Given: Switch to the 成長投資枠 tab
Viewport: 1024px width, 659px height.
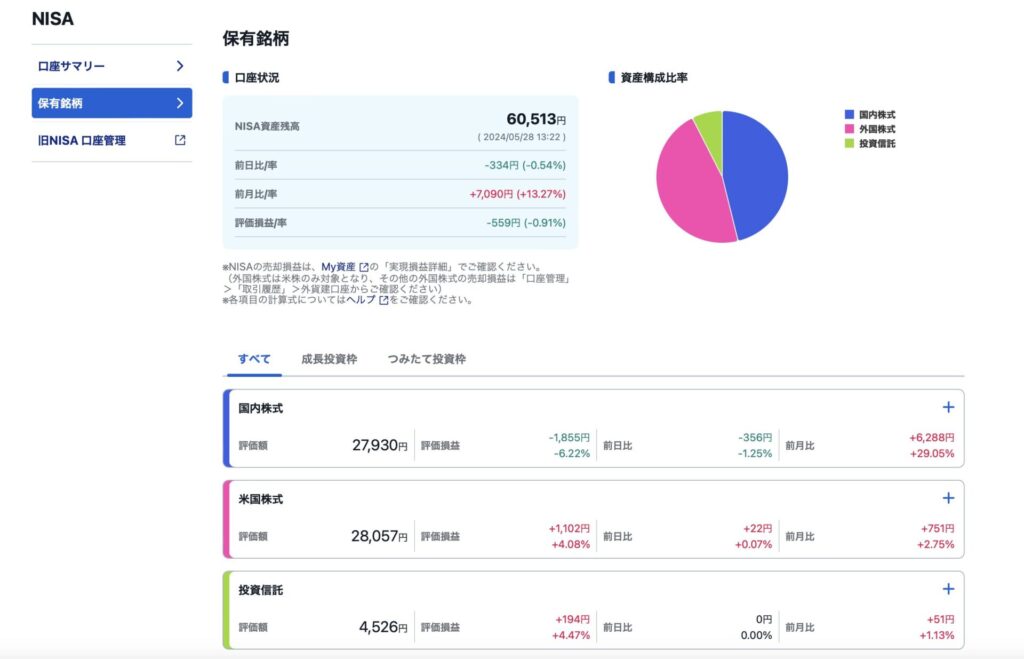Looking at the screenshot, I should [x=329, y=359].
